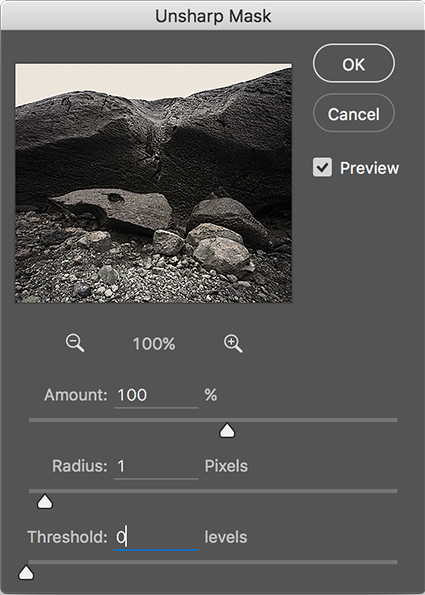Click the Radius slider handle
The width and height of the screenshot is (425, 595).
coord(45,502)
